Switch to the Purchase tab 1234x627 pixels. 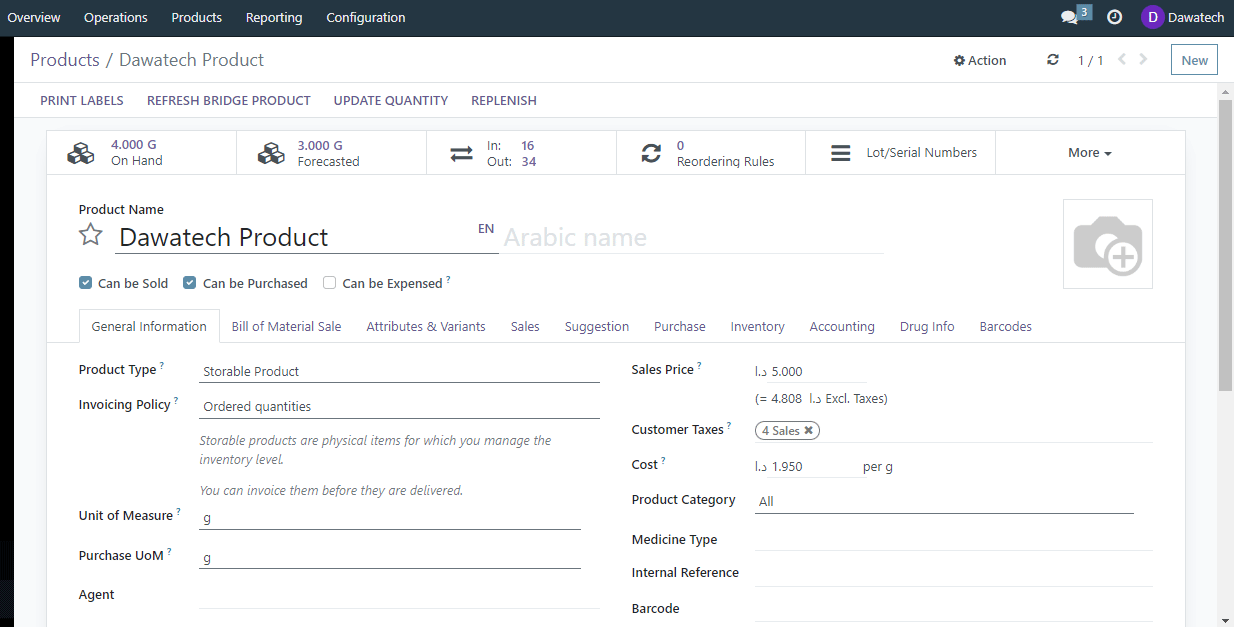pos(680,326)
